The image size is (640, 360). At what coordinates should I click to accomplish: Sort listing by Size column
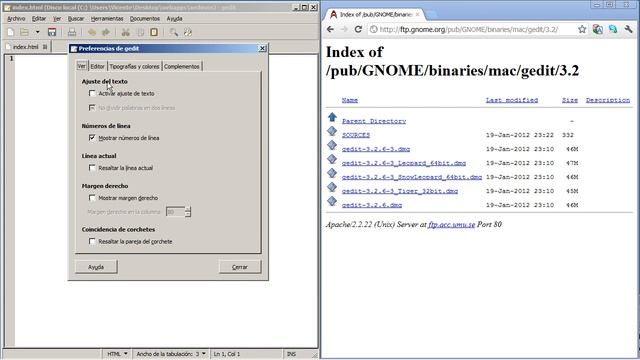570,100
